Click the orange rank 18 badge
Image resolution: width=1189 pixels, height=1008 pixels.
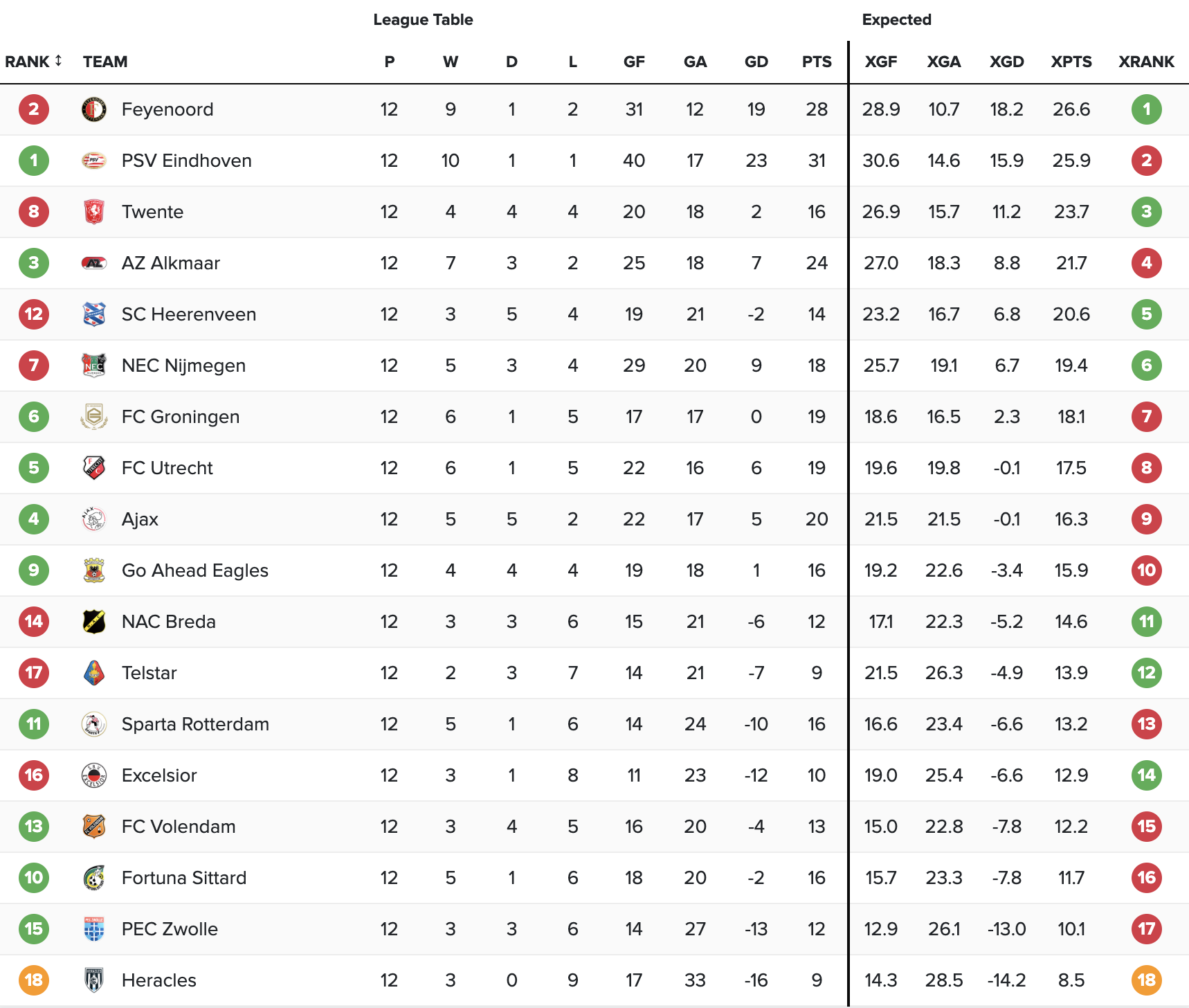point(34,980)
